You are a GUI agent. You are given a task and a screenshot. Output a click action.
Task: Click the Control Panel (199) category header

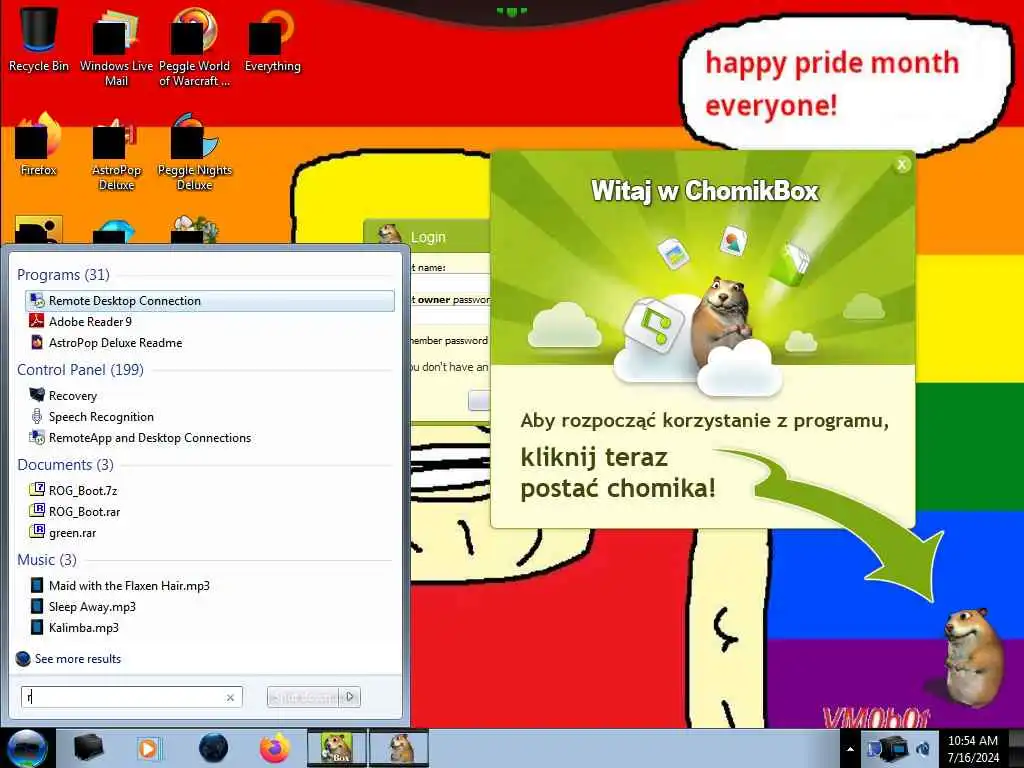[x=80, y=370]
